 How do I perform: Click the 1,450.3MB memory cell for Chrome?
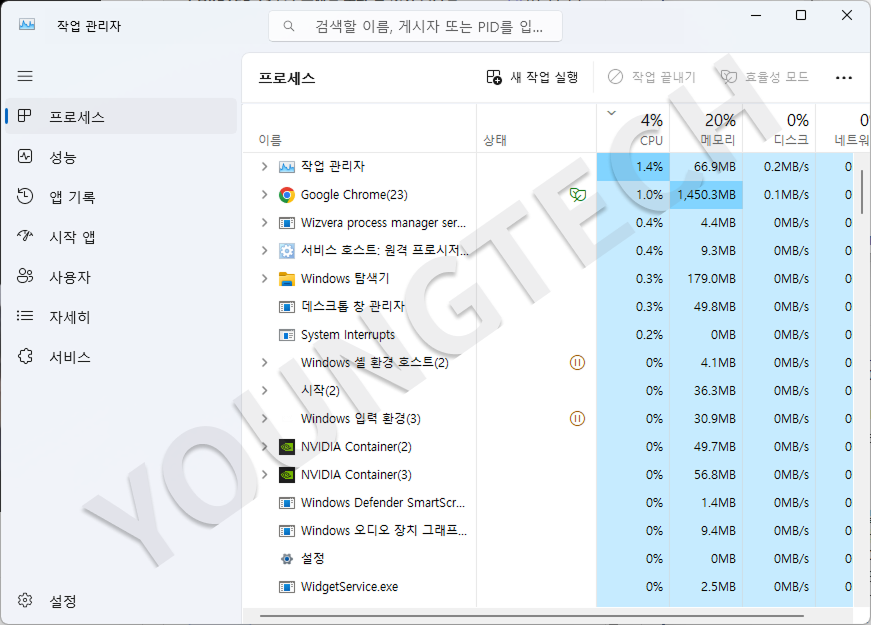tap(707, 195)
